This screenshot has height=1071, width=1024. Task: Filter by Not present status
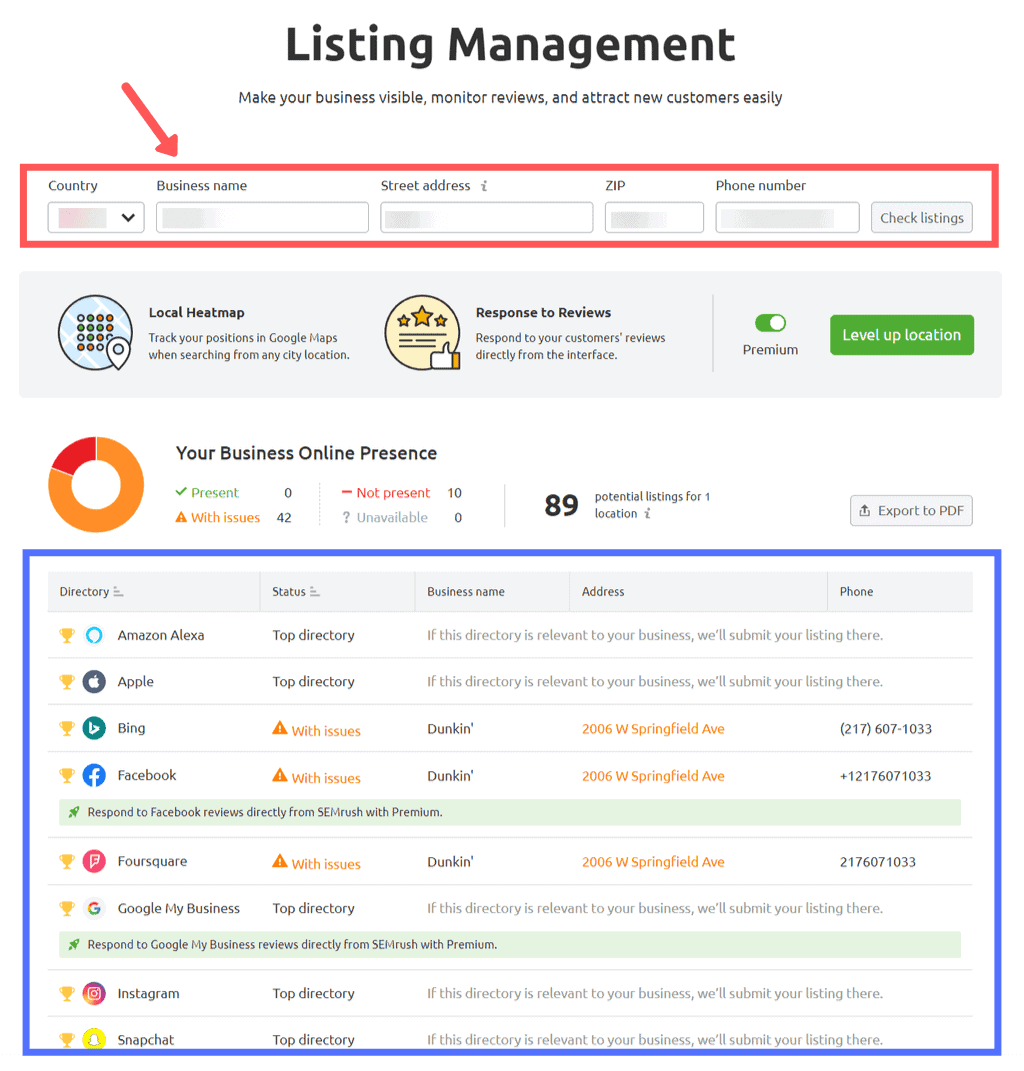tap(393, 492)
